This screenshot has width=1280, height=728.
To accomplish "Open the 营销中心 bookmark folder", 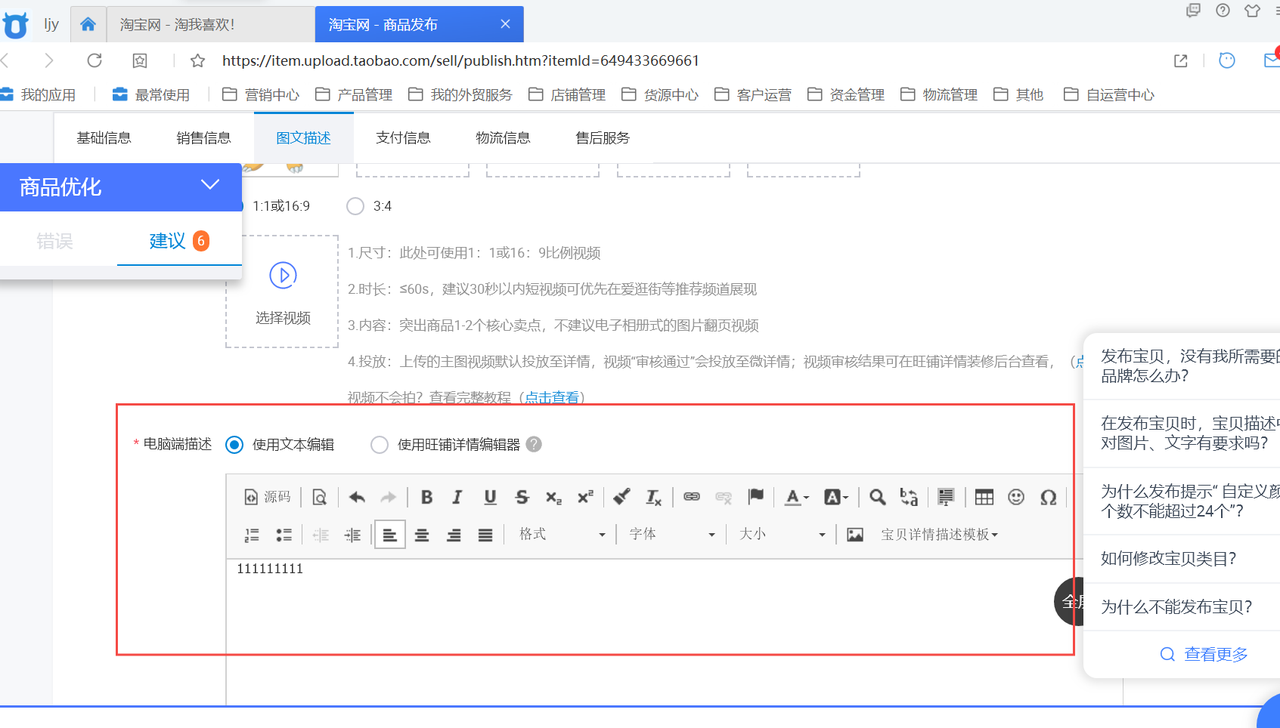I will click(x=260, y=95).
